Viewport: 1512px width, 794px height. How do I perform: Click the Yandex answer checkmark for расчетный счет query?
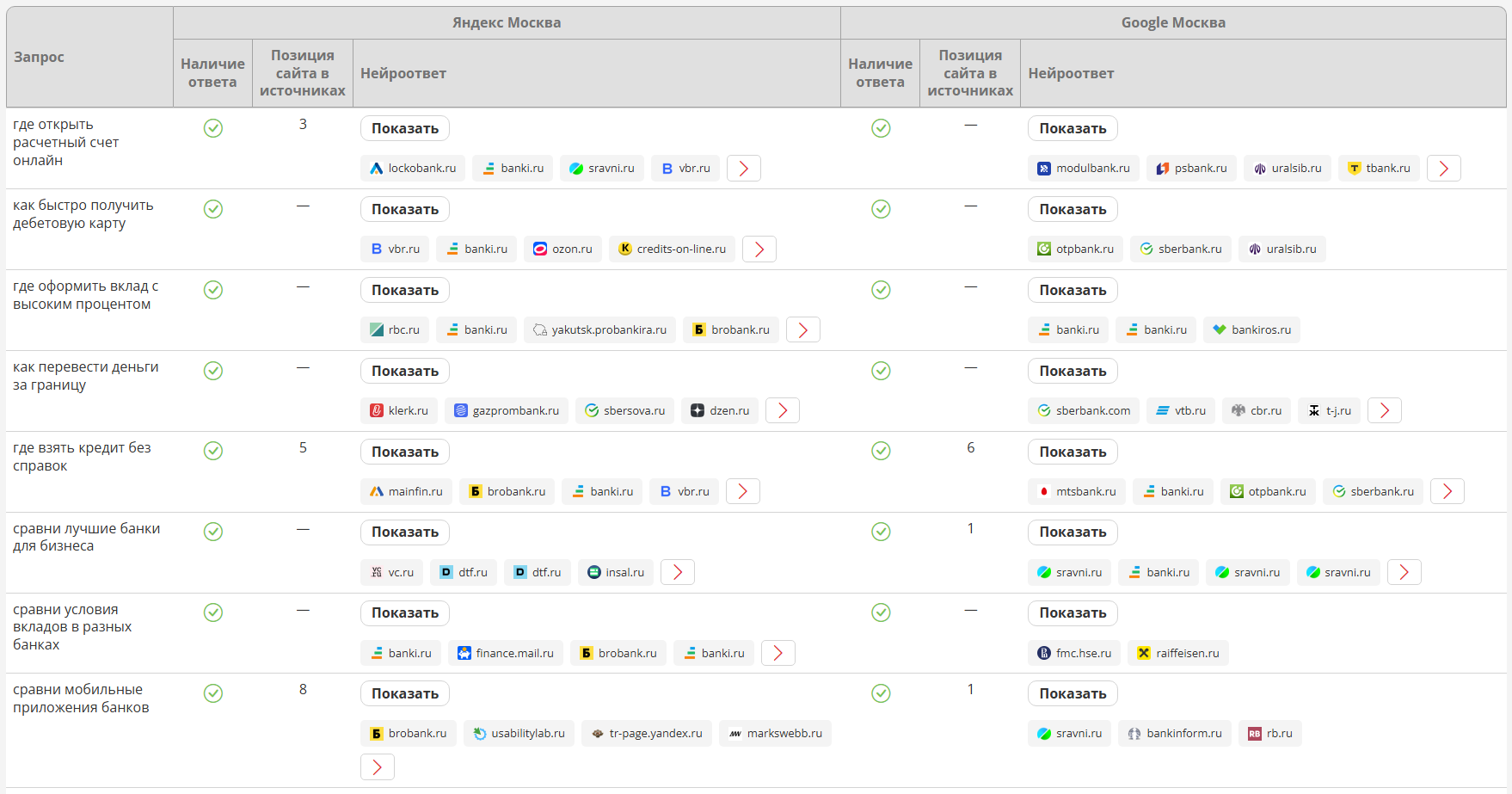[213, 128]
